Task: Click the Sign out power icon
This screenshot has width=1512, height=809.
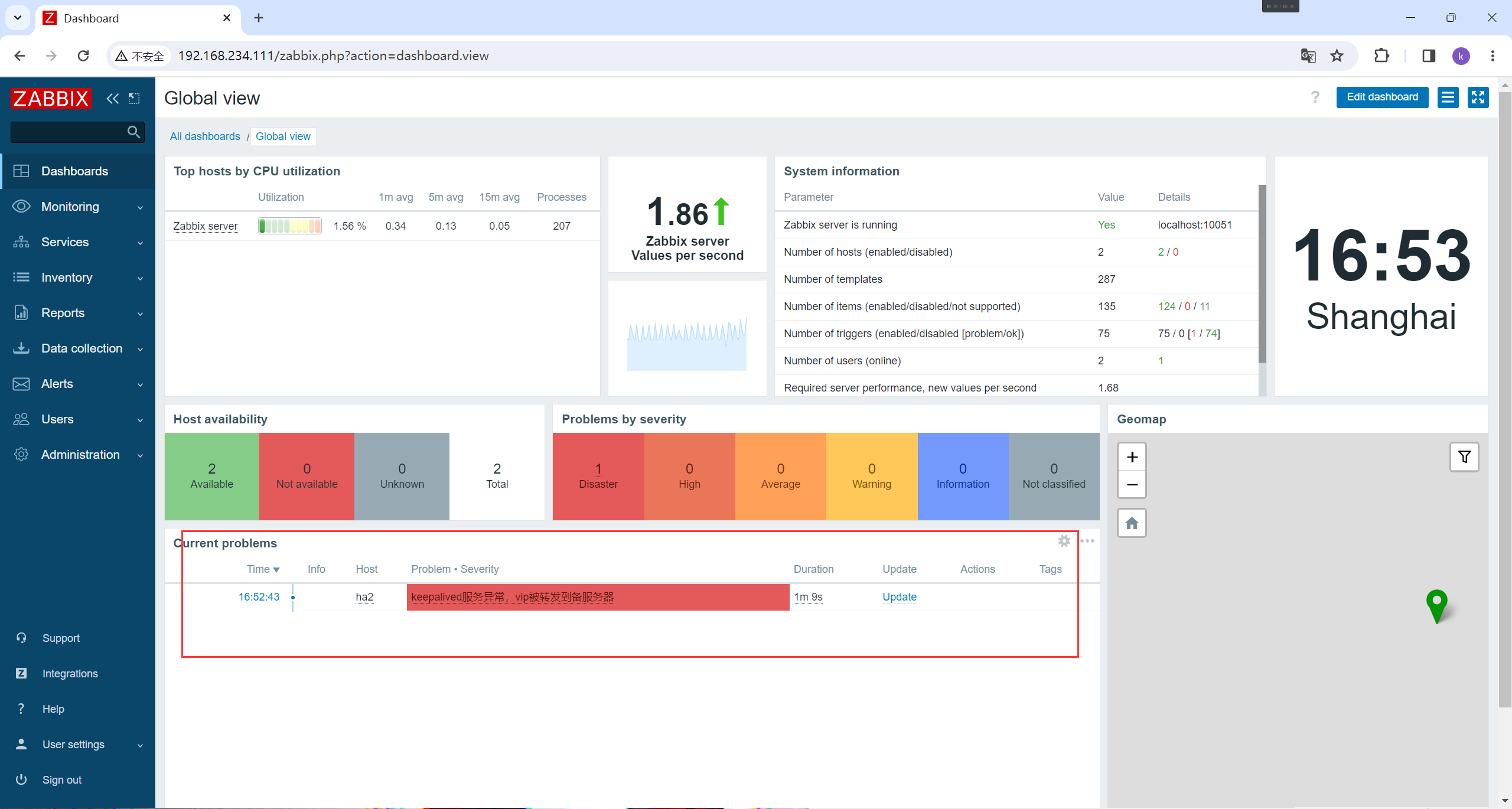Action: (21, 779)
